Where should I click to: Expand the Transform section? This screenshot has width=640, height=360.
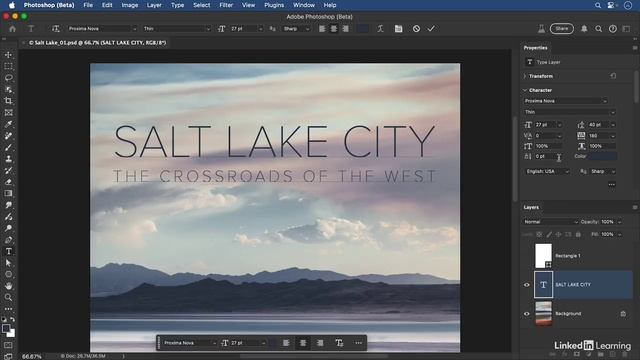[x=525, y=76]
